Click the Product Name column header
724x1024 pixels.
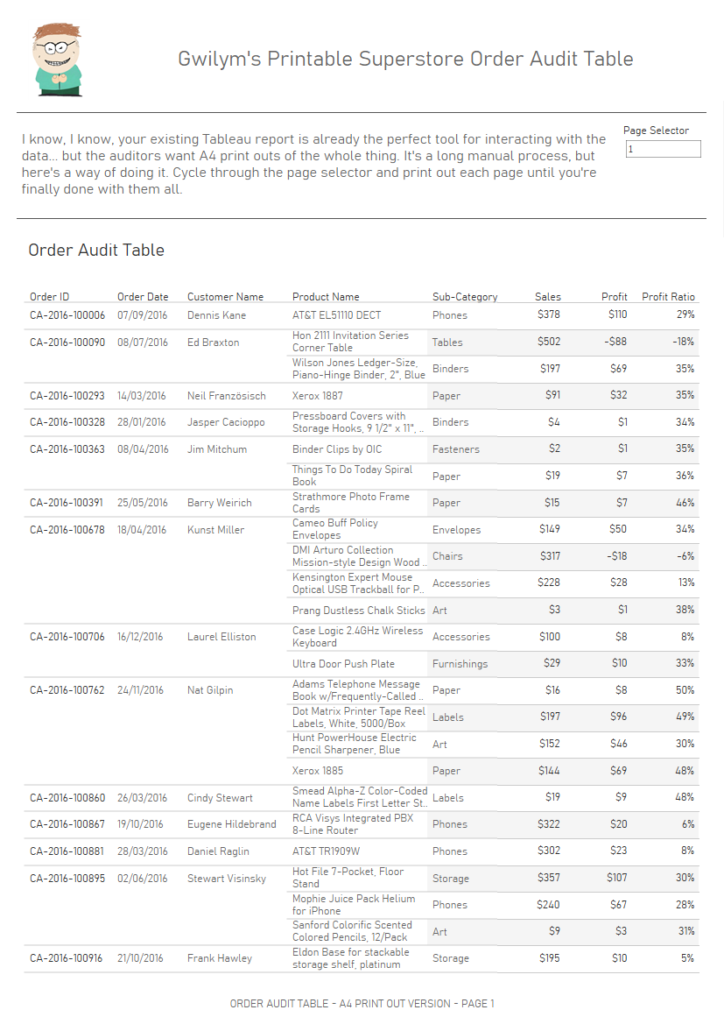click(325, 296)
